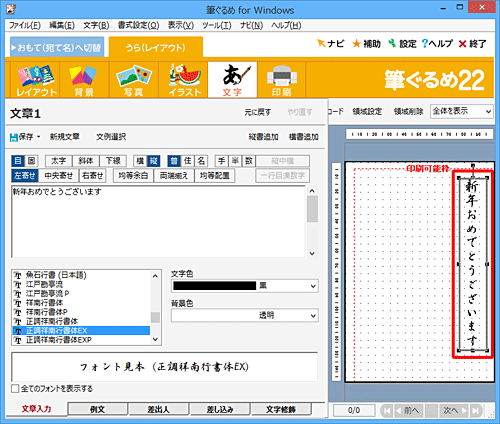Go to previous record with 前へ
500x424 pixels.
(x=409, y=411)
